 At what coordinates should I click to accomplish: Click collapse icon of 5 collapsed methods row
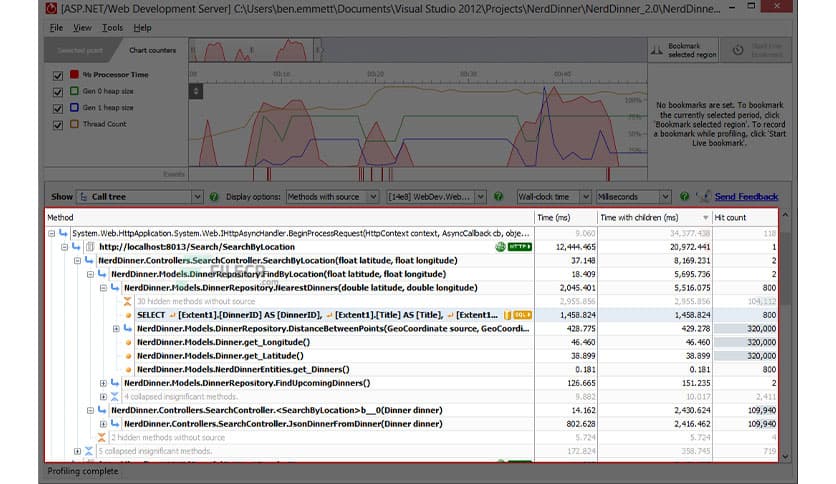pyautogui.click(x=89, y=451)
